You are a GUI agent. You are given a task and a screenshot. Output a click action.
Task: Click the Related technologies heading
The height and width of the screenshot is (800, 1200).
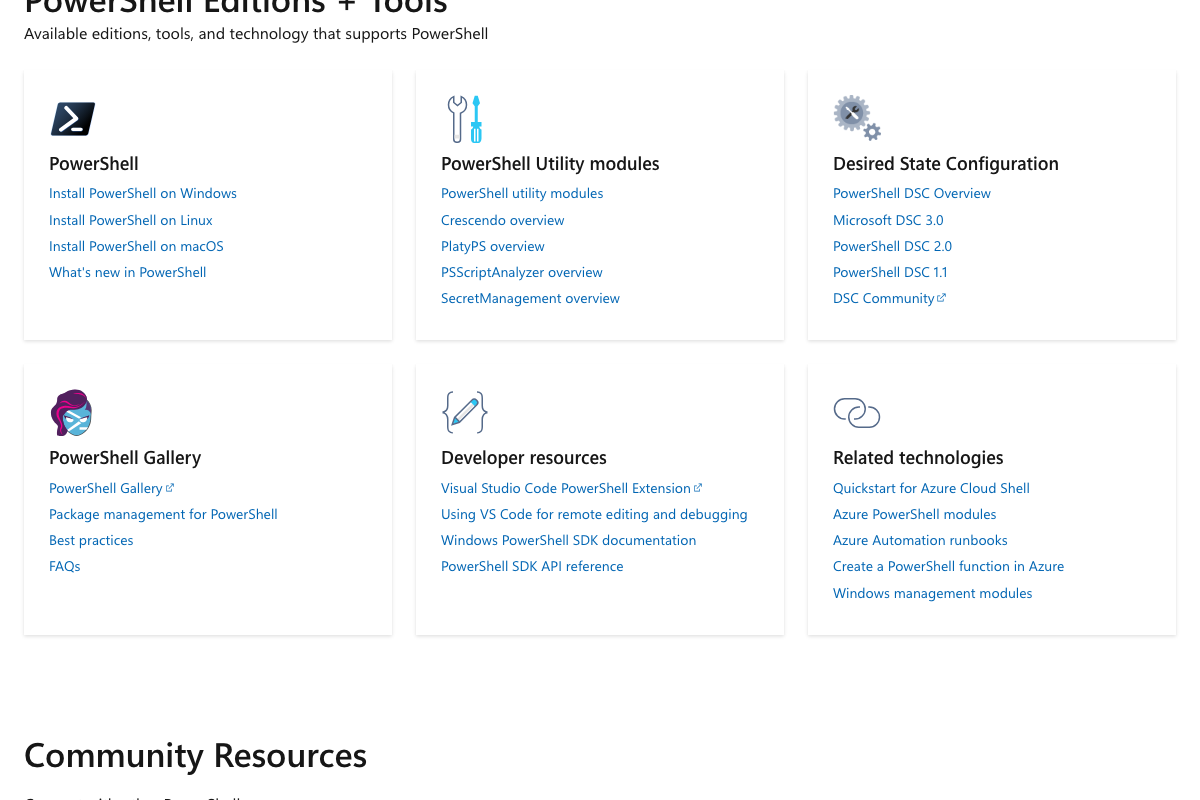click(x=918, y=458)
